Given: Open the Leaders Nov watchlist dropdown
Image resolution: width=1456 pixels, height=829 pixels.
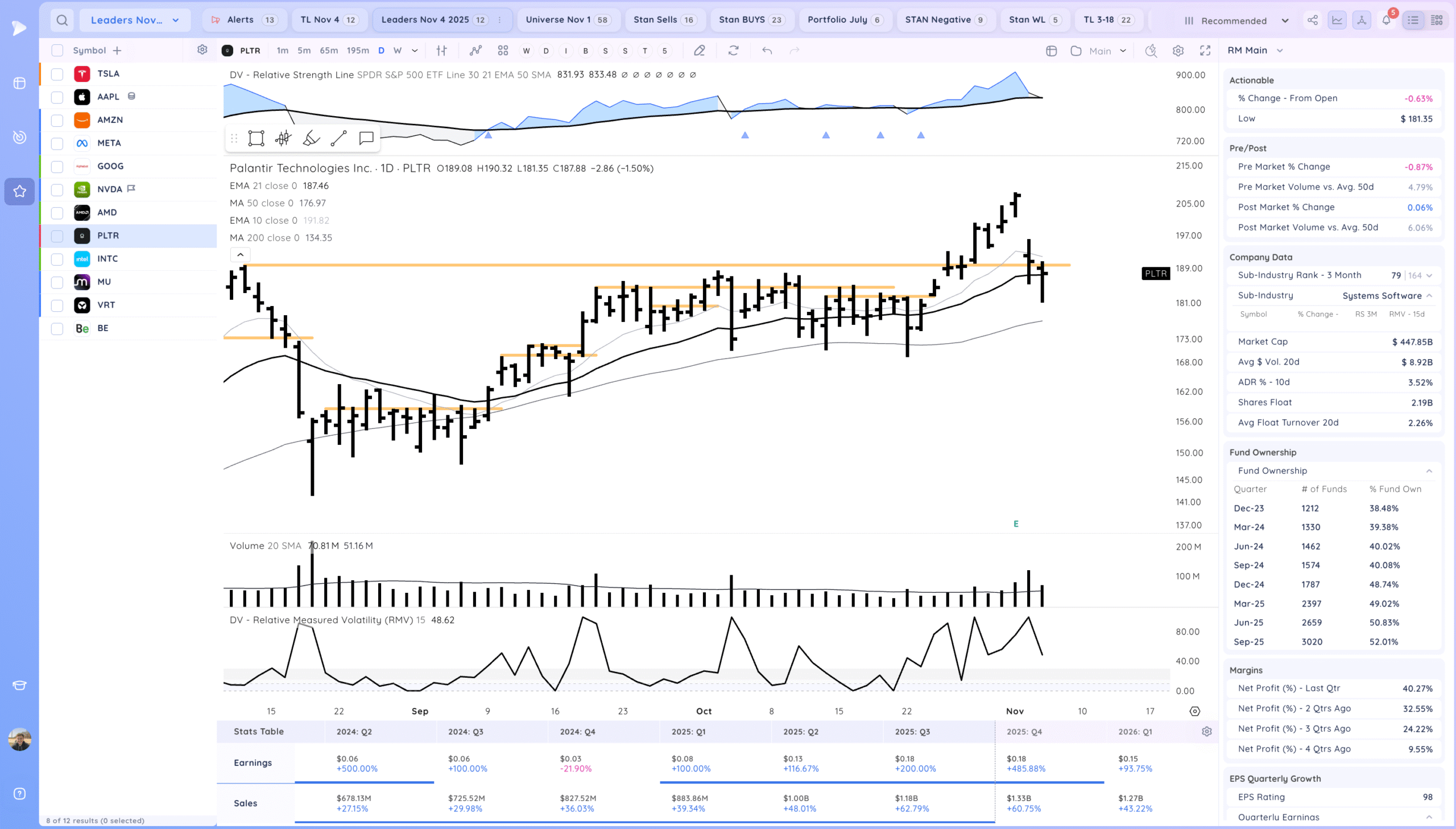Looking at the screenshot, I should tap(135, 20).
